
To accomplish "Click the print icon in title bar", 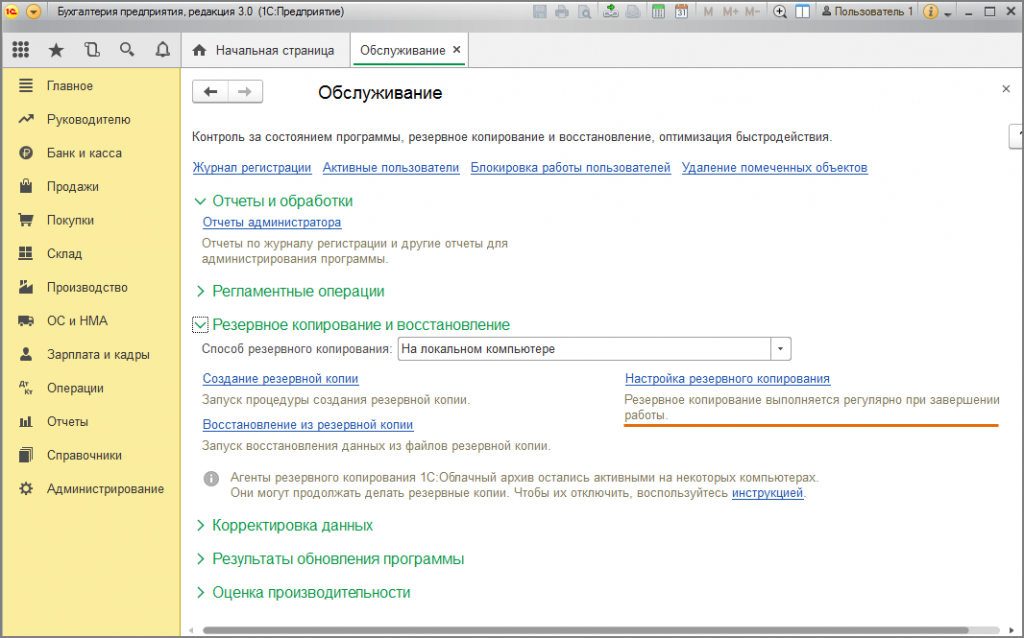I will 562,12.
